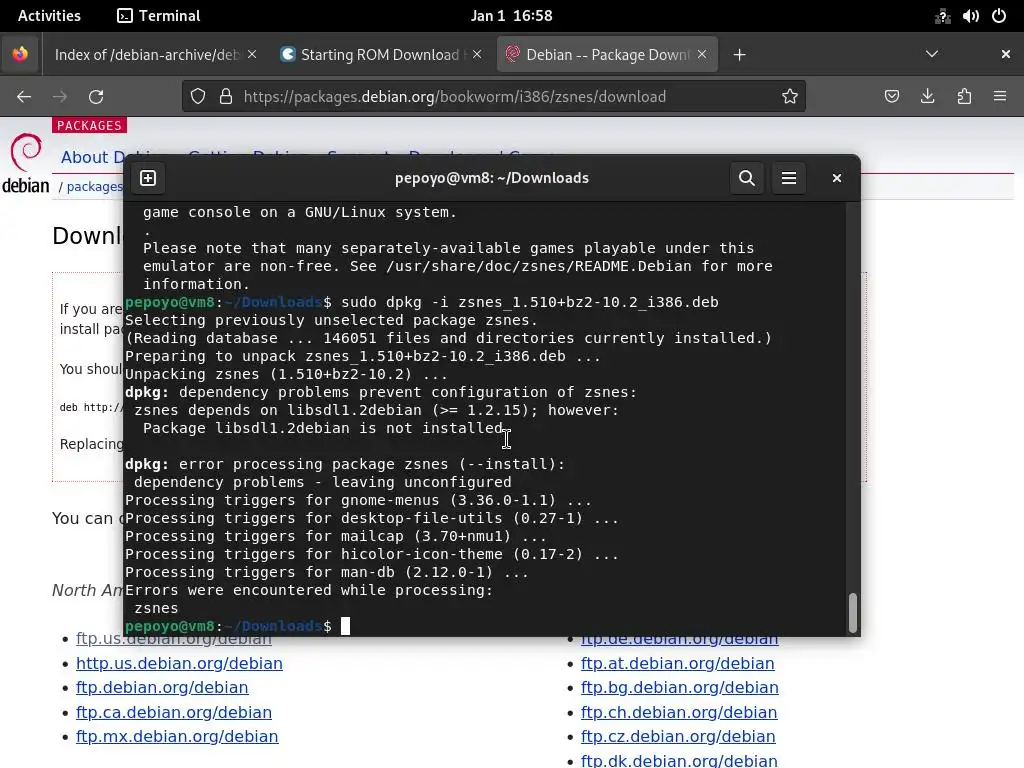Screen dimensions: 1024x768
Task: Open the ftp.debian.org/debian mirror link
Action: pos(162,687)
